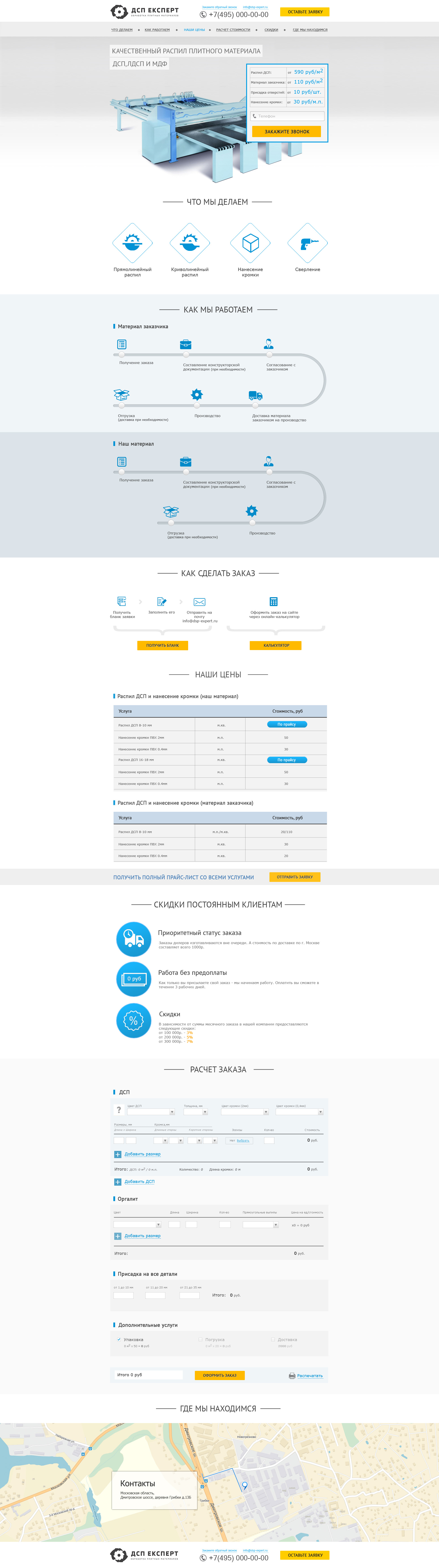Click briefcase icon under Материал заказчика section
Viewport: 439px width, 1568px height.
186,345
